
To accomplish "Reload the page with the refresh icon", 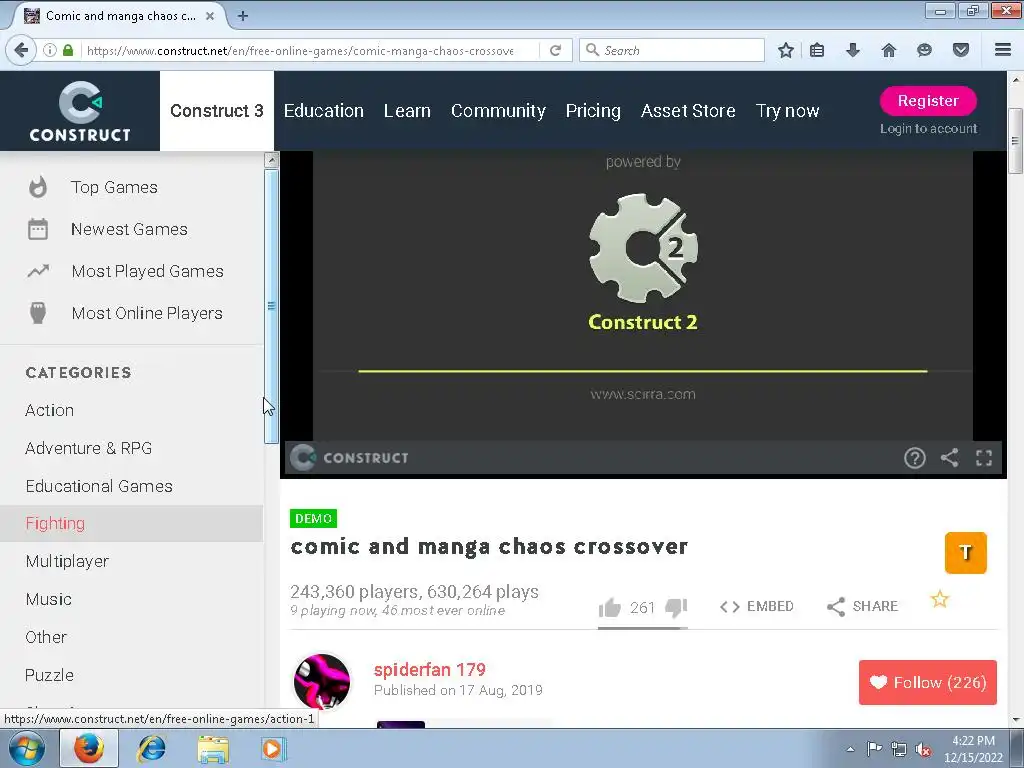I will 556,50.
